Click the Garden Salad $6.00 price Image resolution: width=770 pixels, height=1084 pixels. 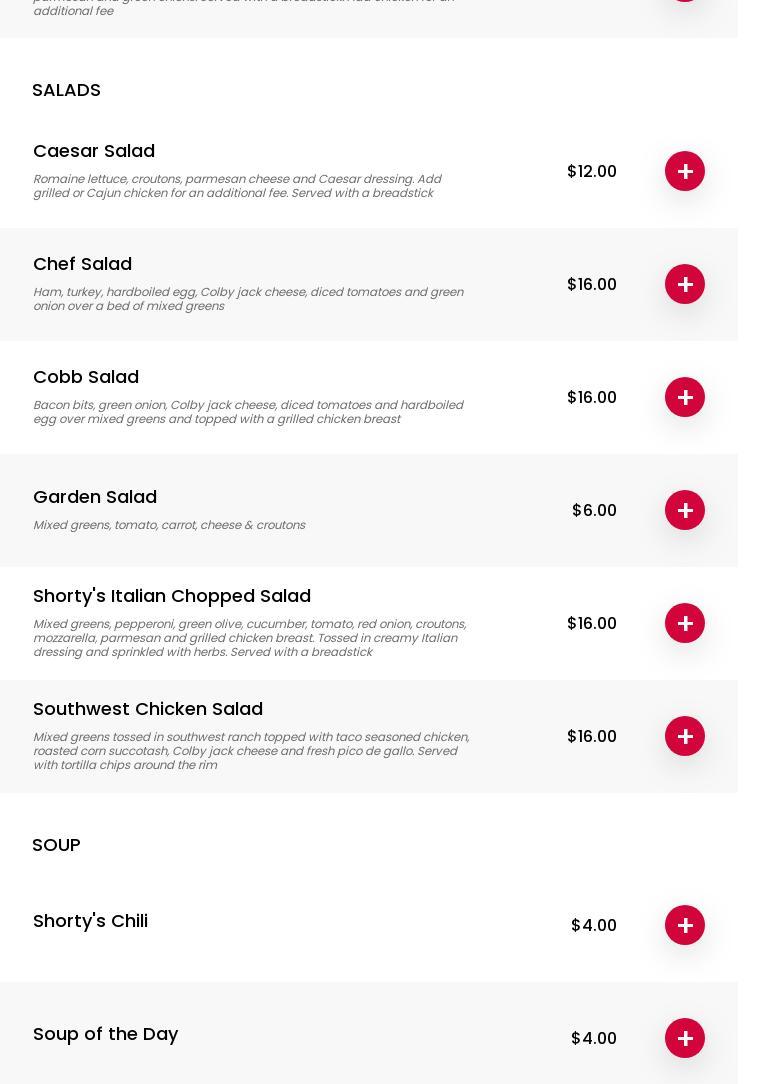(x=594, y=510)
